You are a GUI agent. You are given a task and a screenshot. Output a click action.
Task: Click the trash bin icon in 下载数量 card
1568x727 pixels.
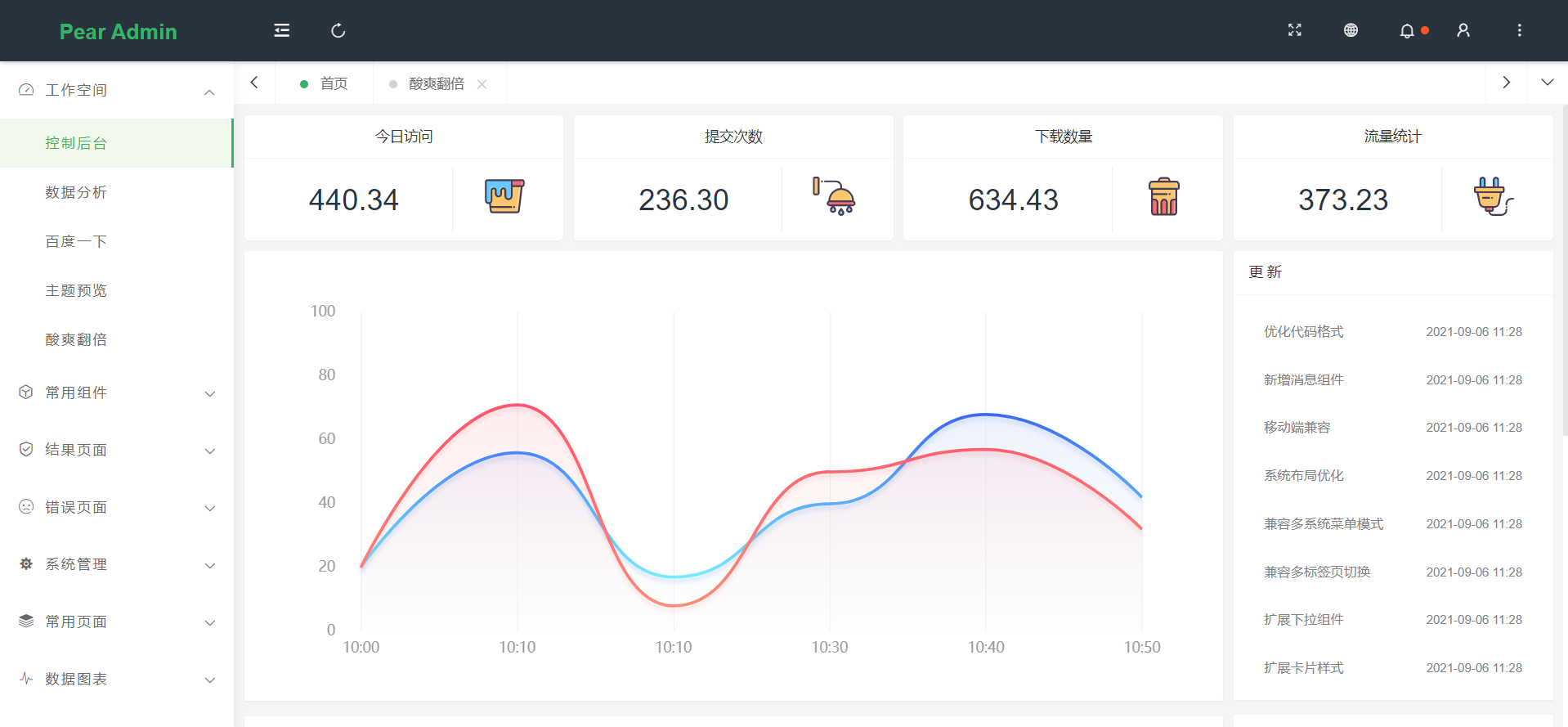1164,196
